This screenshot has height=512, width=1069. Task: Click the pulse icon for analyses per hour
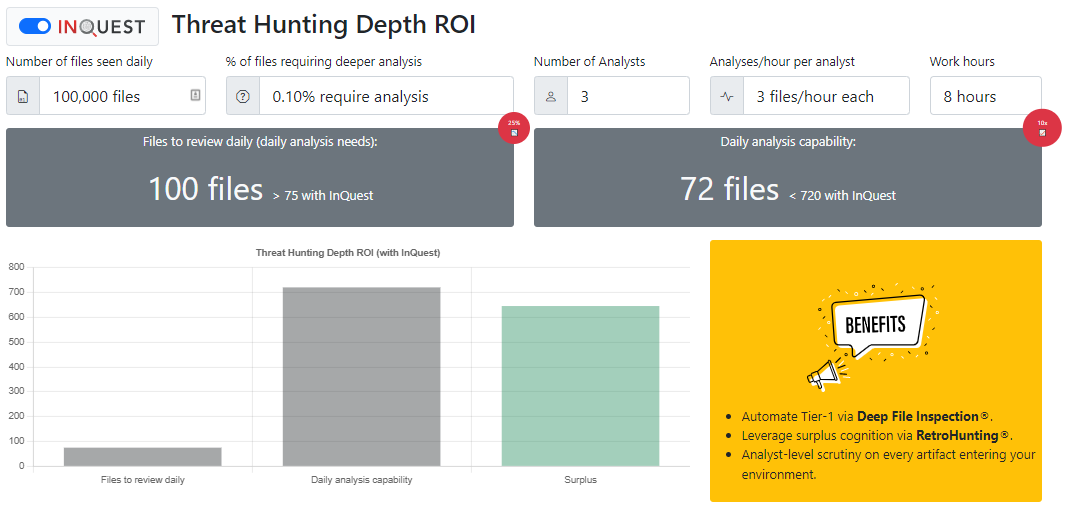(727, 96)
